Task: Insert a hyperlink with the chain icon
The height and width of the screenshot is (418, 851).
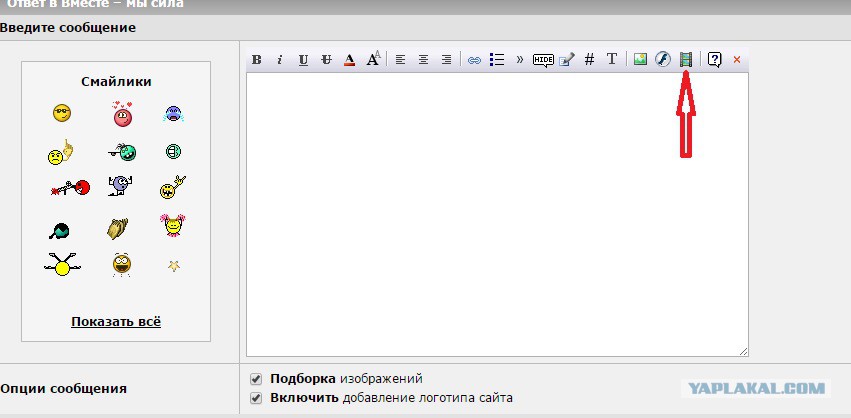Action: pyautogui.click(x=474, y=60)
